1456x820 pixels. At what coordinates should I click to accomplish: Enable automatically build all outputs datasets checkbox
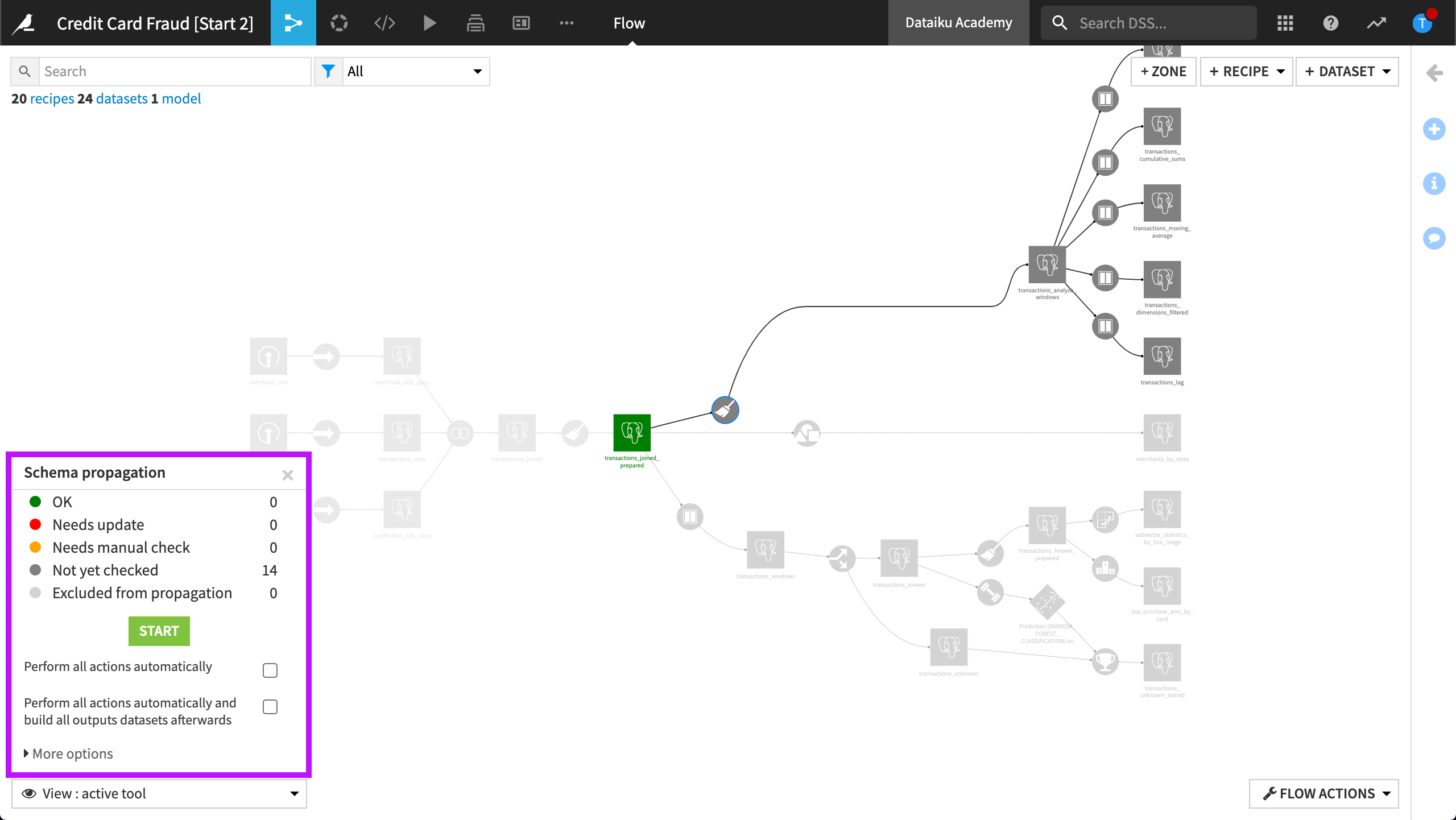(270, 707)
